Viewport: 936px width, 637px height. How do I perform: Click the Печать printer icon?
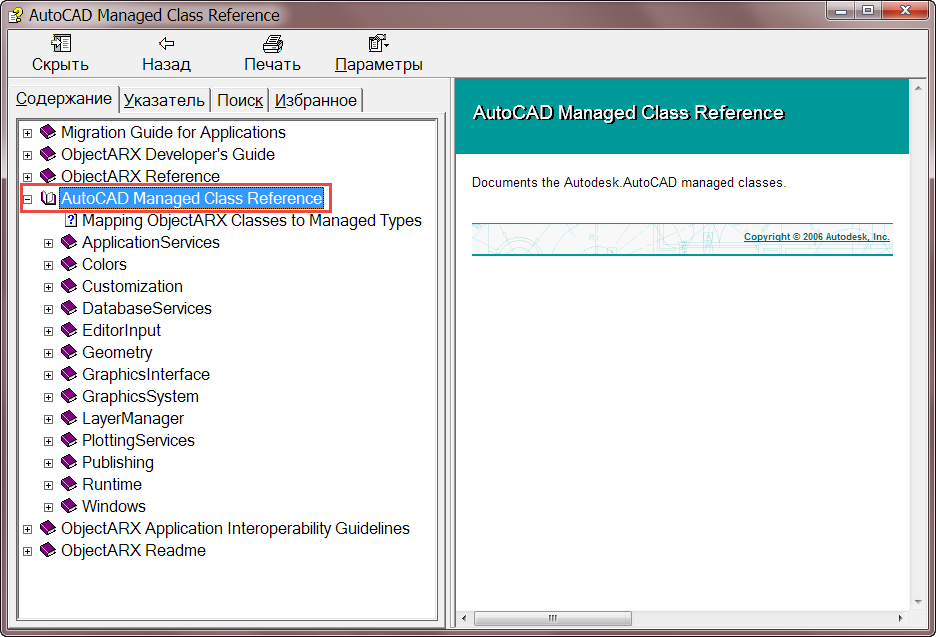pos(273,44)
